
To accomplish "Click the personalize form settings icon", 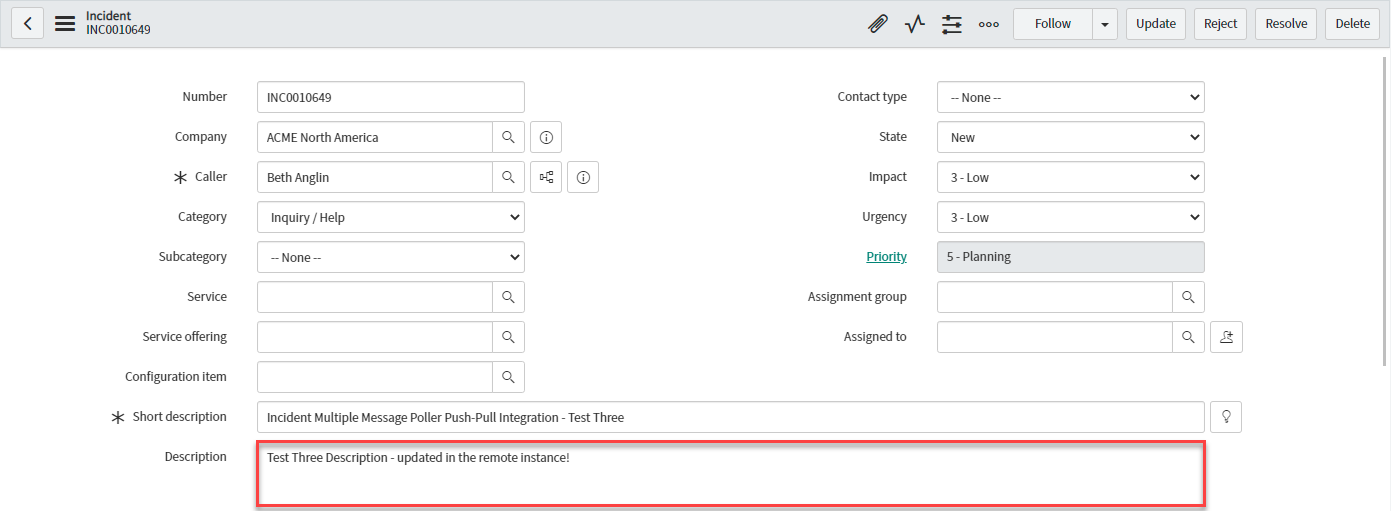I will pyautogui.click(x=951, y=24).
